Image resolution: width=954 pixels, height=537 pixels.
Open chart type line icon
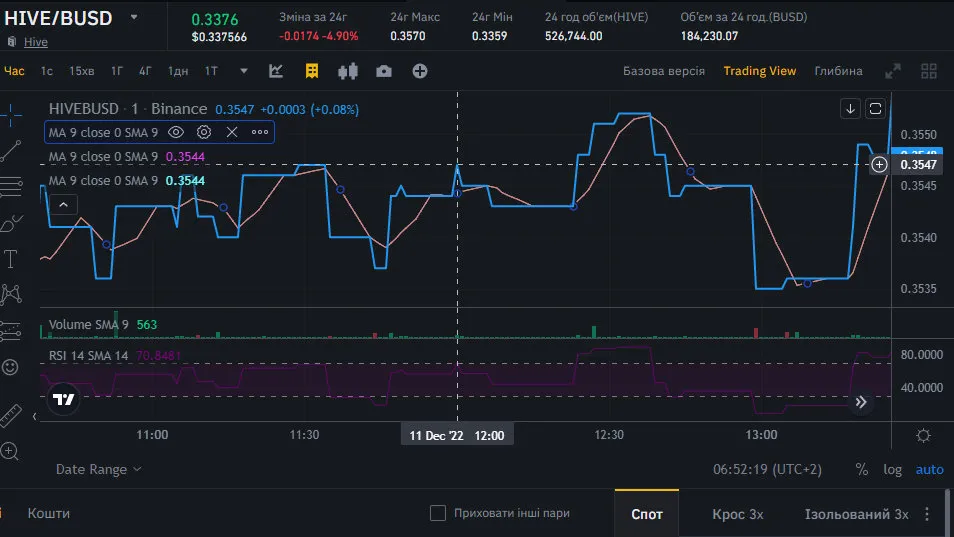(x=276, y=71)
